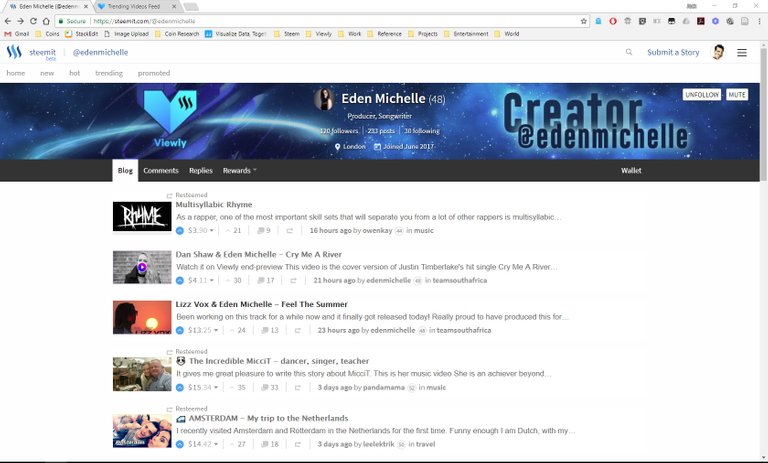Switch to the Replies tab

click(201, 171)
